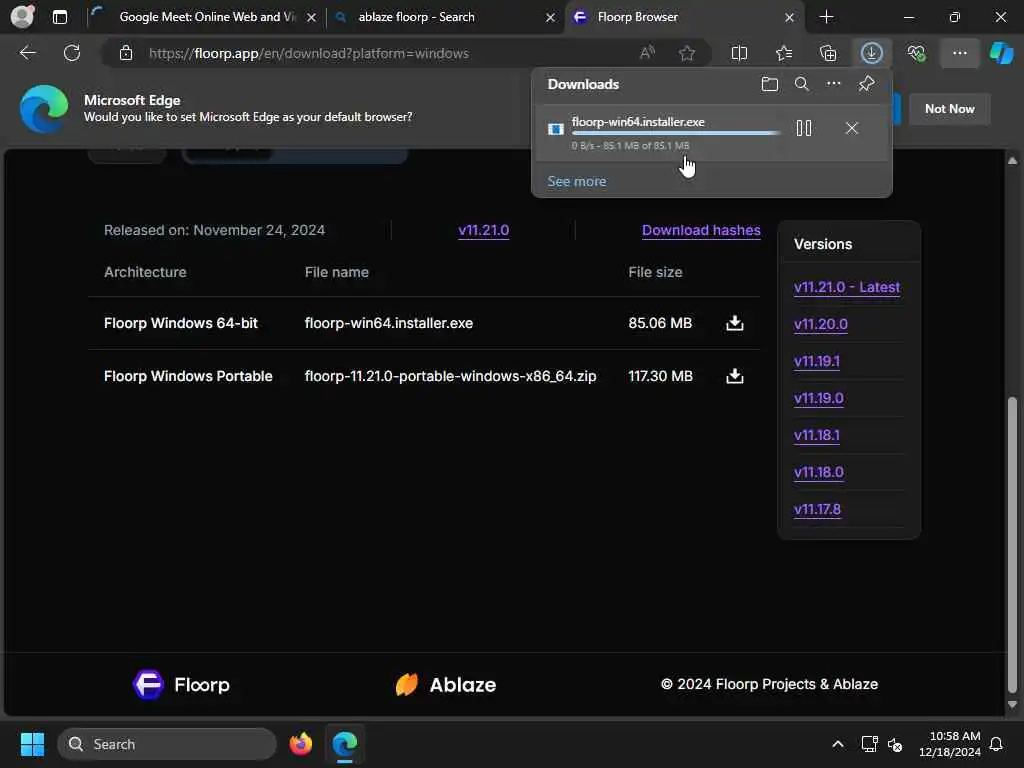The height and width of the screenshot is (768, 1024).
Task: Click the scrollbar up arrow
Action: coord(1012,161)
